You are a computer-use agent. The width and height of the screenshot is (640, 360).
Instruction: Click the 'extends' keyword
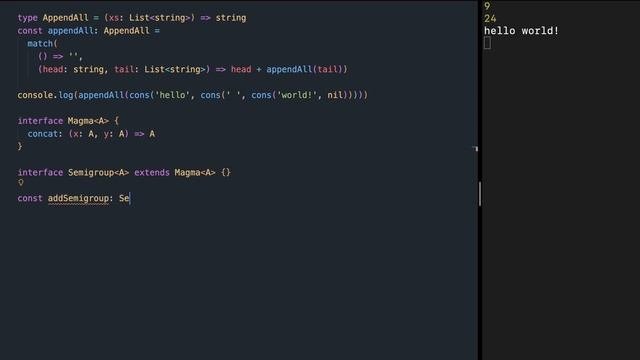click(151, 173)
